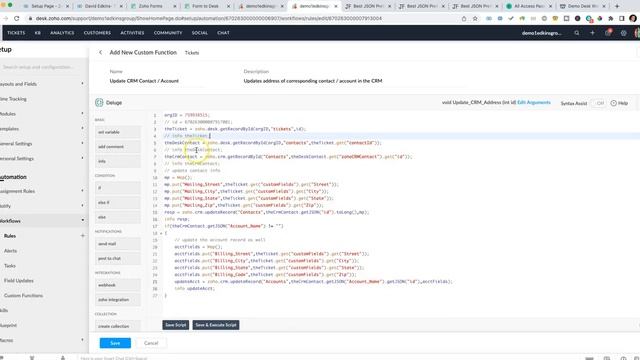
Task: Open Tasks under Workflows
Action: point(10,266)
